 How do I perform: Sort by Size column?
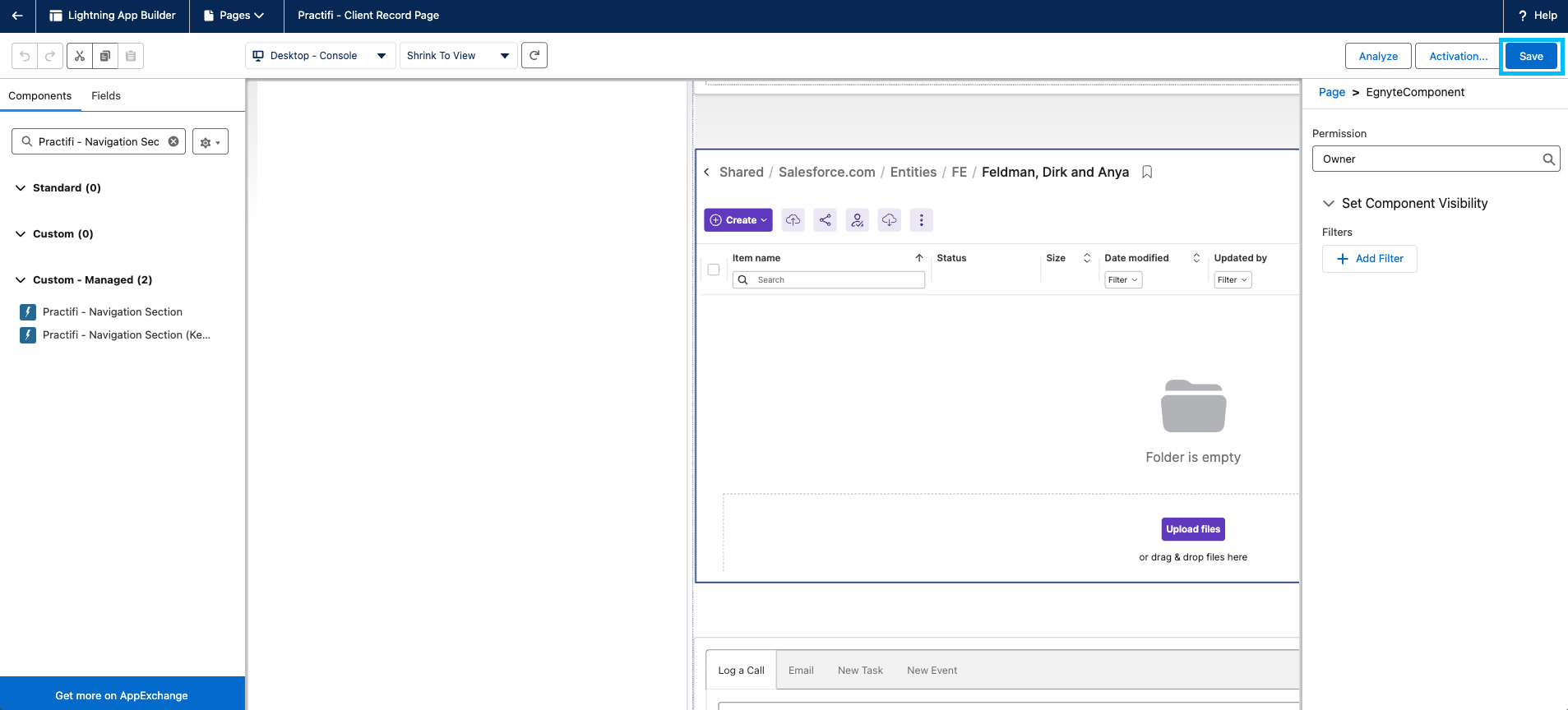pos(1087,258)
